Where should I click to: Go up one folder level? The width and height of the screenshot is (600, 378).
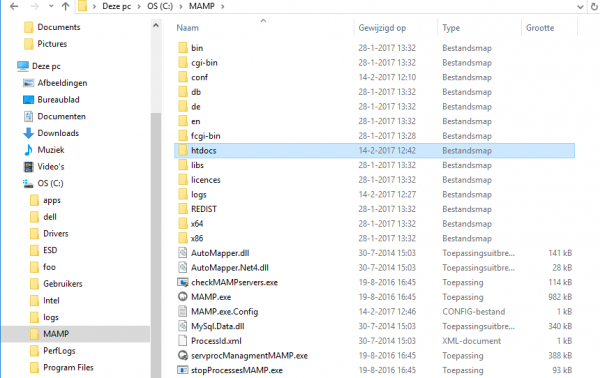click(65, 6)
